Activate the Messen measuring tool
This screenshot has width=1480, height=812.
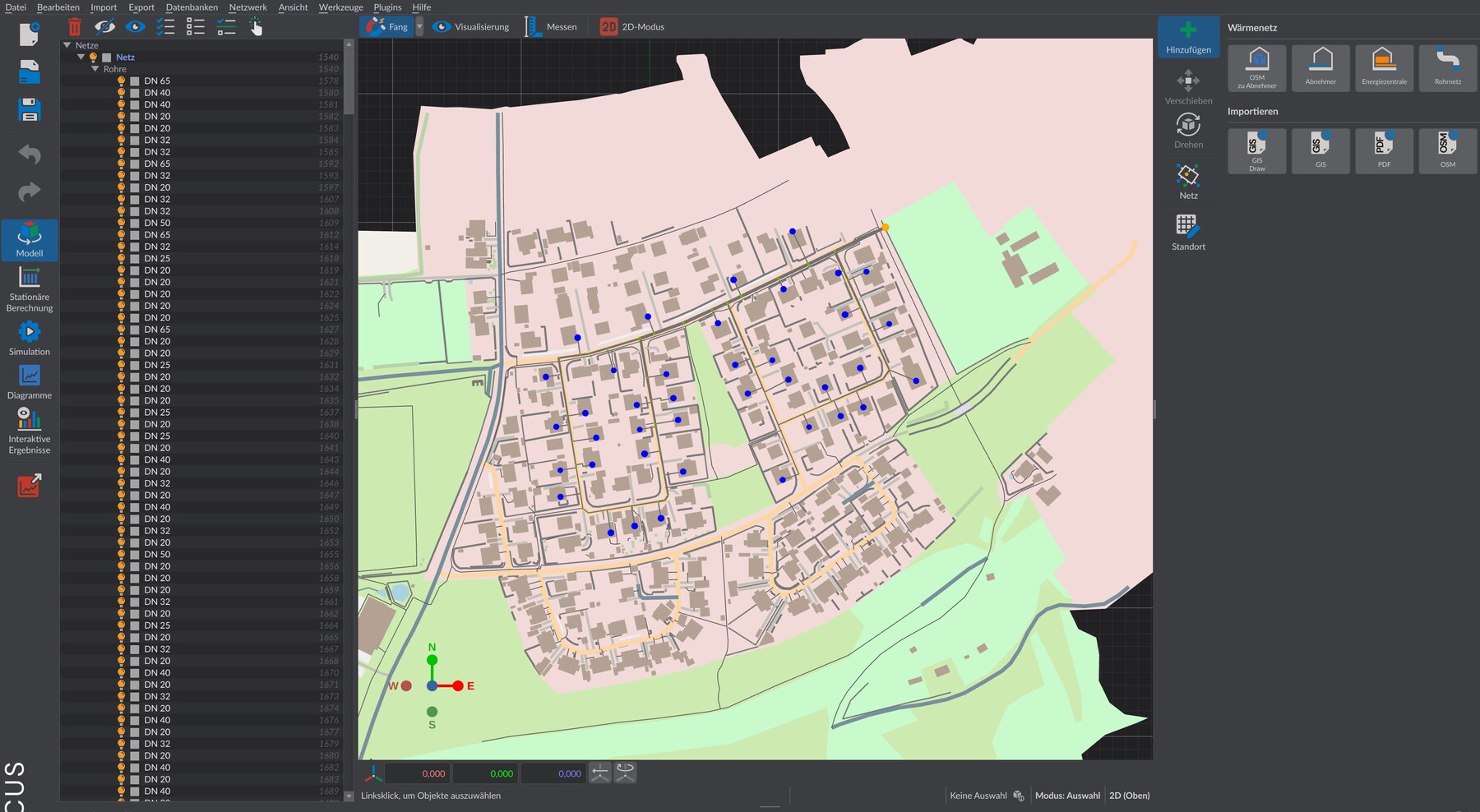coord(551,26)
